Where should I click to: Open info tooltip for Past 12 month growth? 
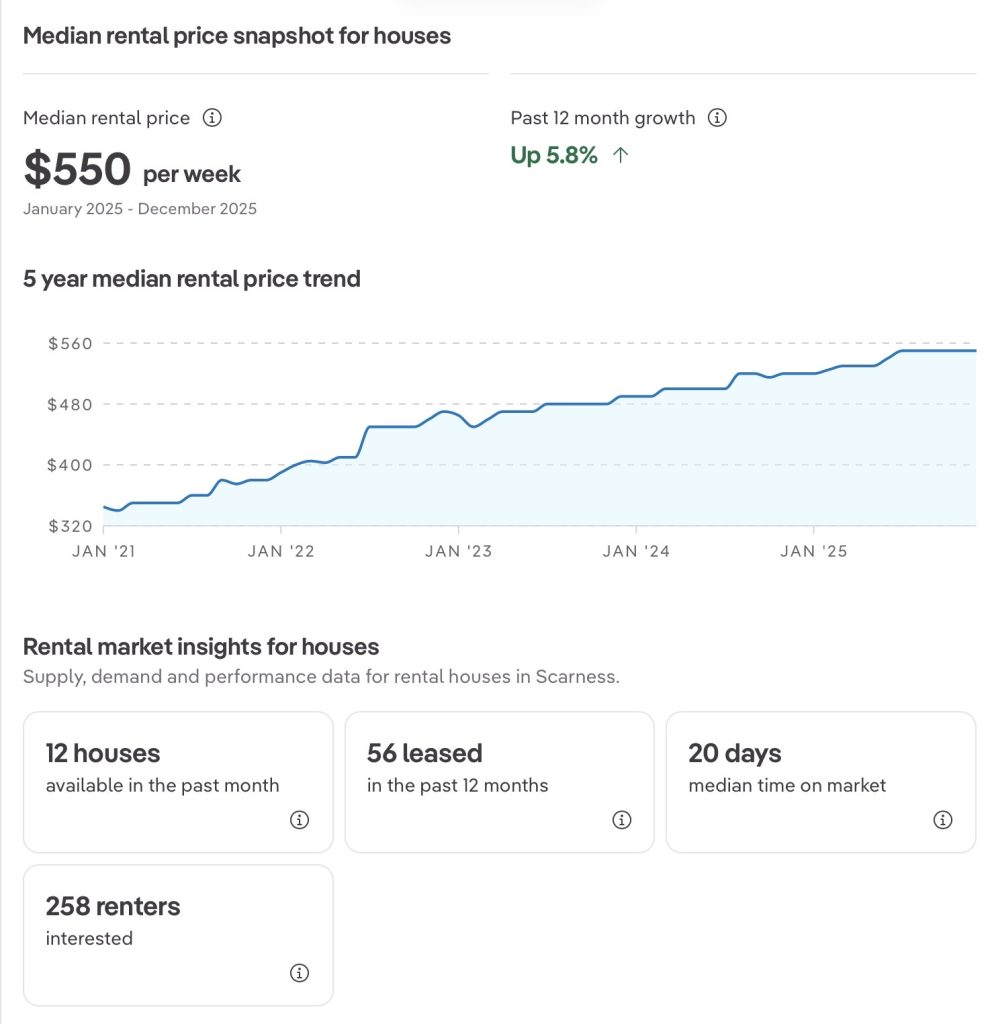coord(717,118)
